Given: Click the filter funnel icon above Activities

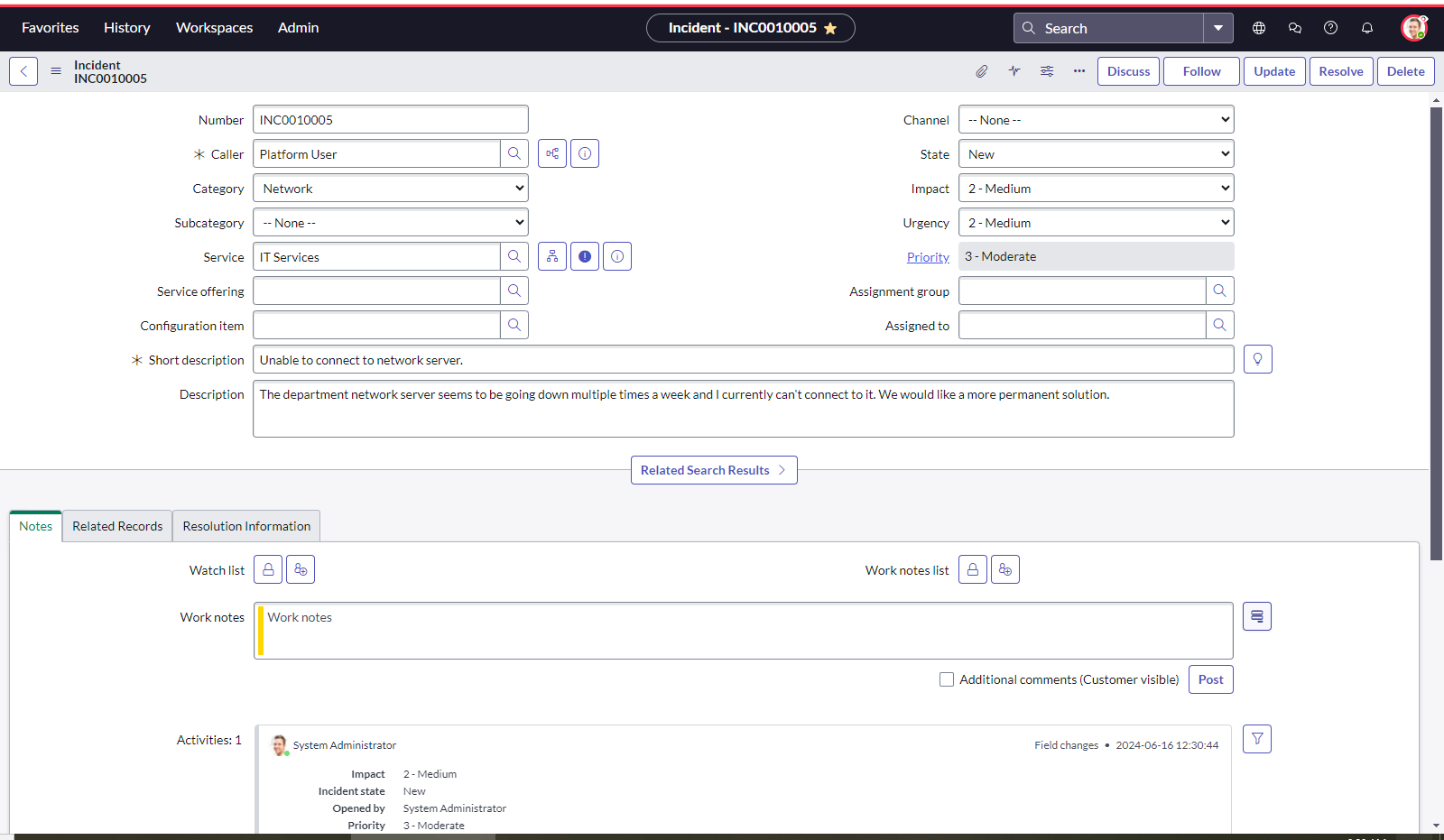Looking at the screenshot, I should (x=1256, y=739).
